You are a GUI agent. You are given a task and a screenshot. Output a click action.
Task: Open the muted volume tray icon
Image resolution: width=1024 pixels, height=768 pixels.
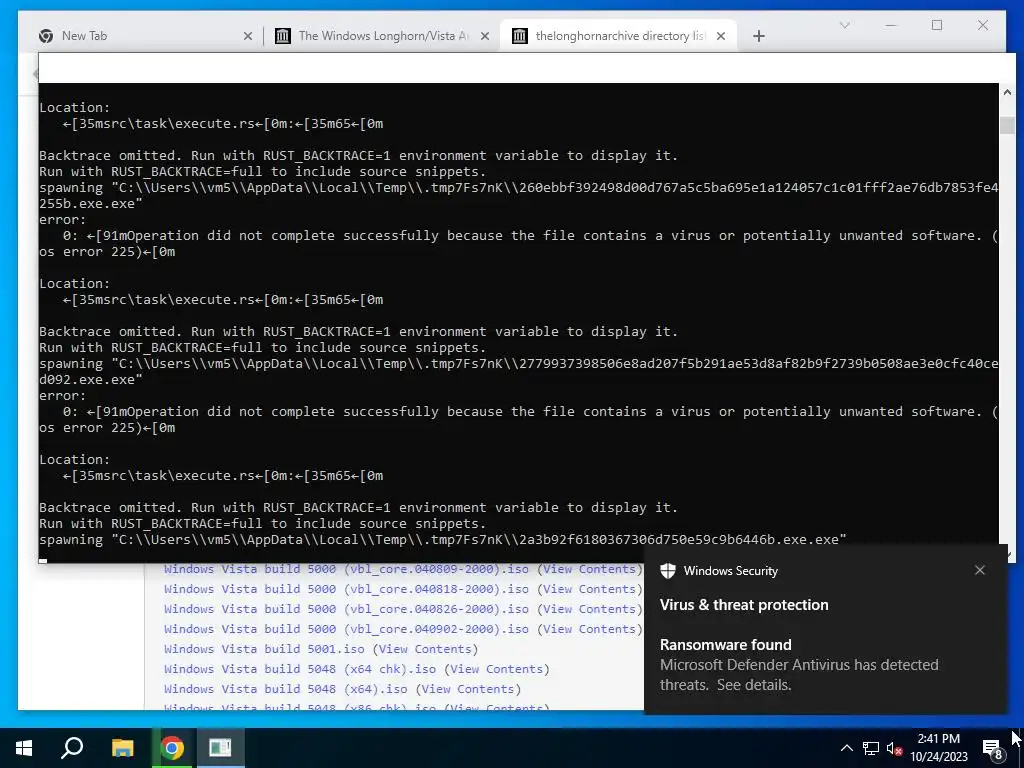[x=894, y=748]
